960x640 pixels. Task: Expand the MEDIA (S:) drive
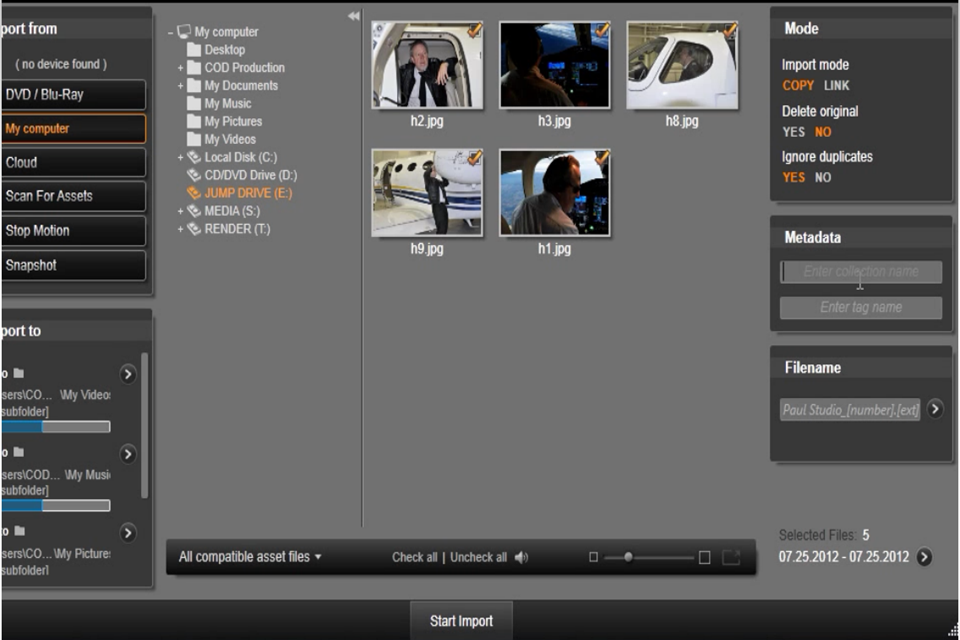pos(181,211)
